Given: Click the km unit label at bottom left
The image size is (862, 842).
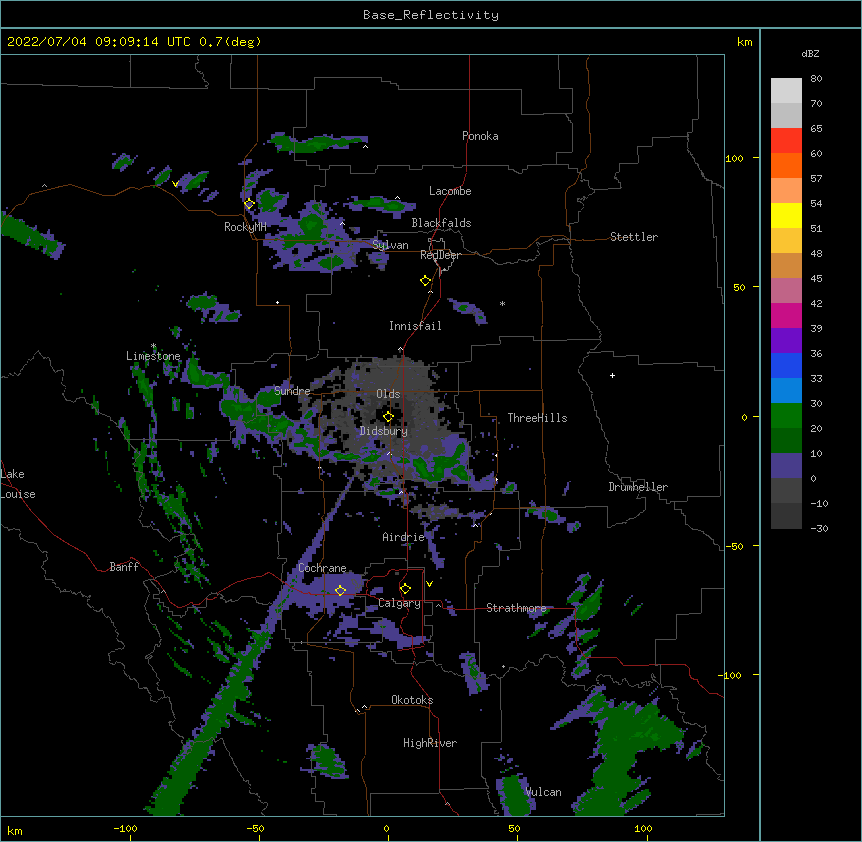Looking at the screenshot, I should pos(14,831).
